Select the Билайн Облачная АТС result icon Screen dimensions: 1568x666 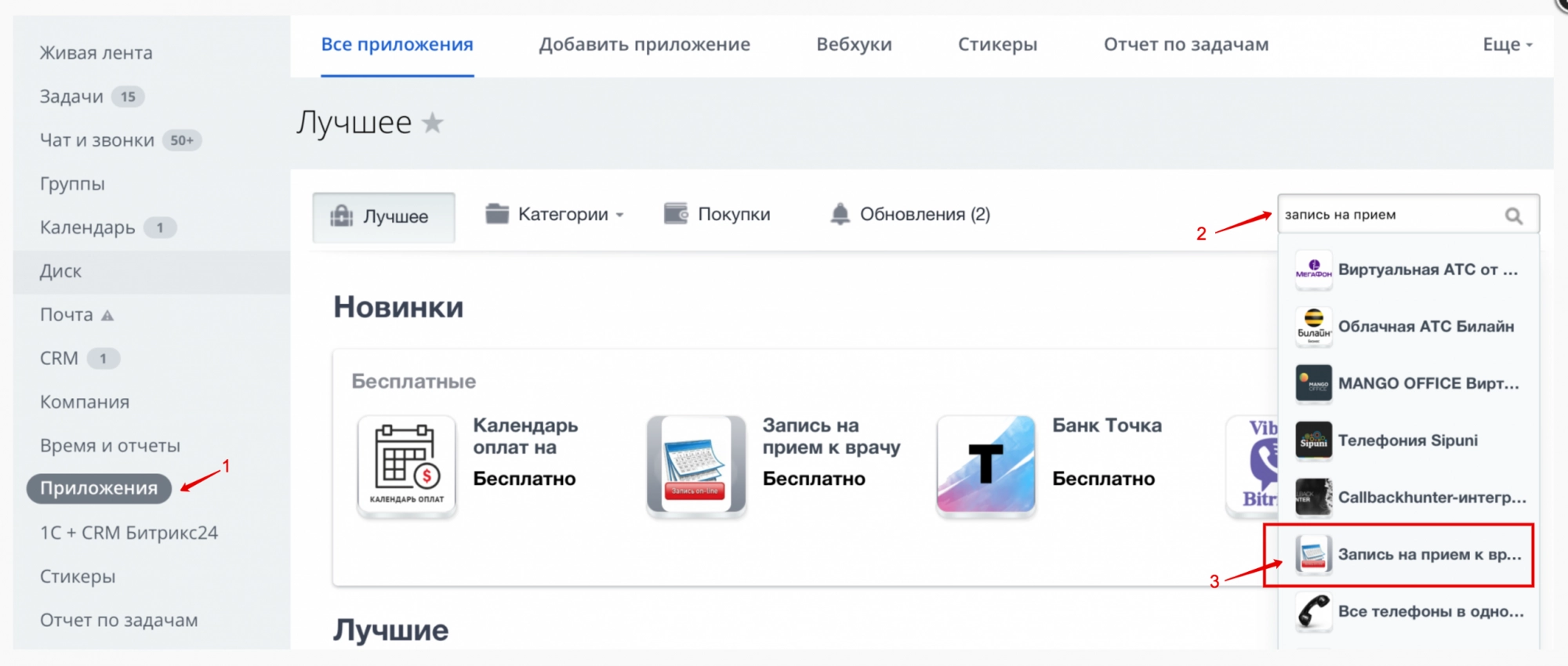tap(1313, 327)
